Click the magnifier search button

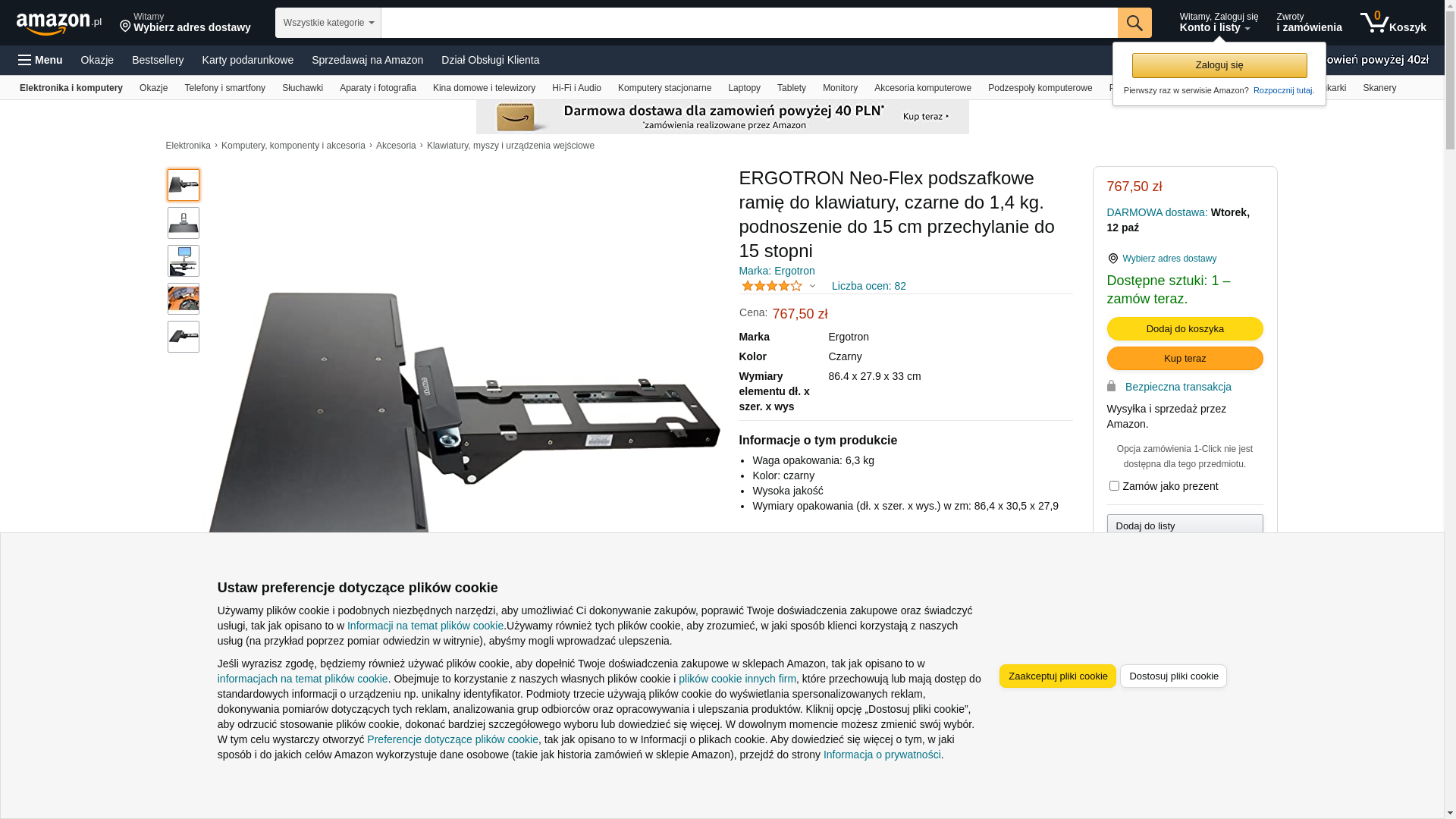(1134, 23)
